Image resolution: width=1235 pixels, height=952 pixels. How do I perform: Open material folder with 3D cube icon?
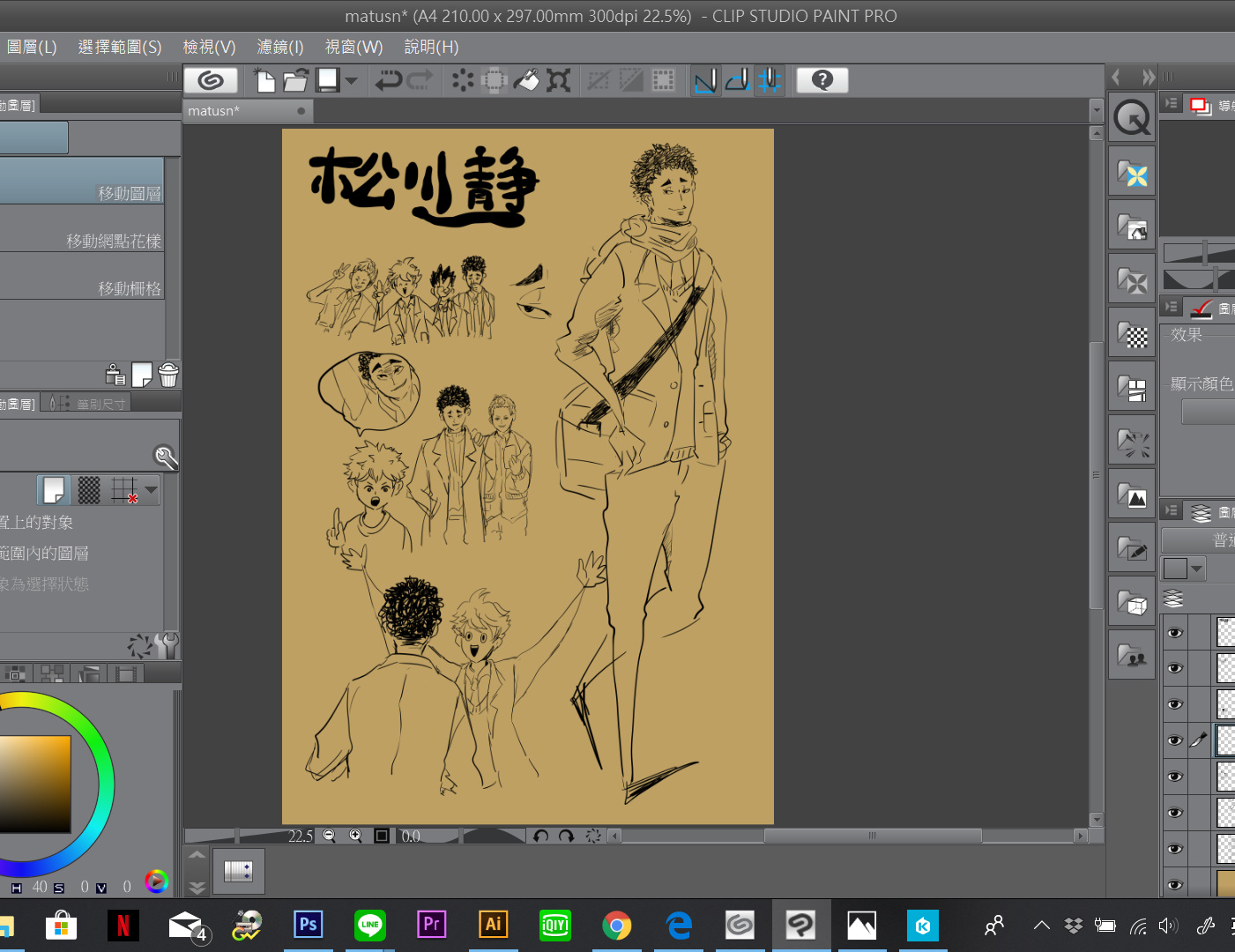coord(1132,602)
